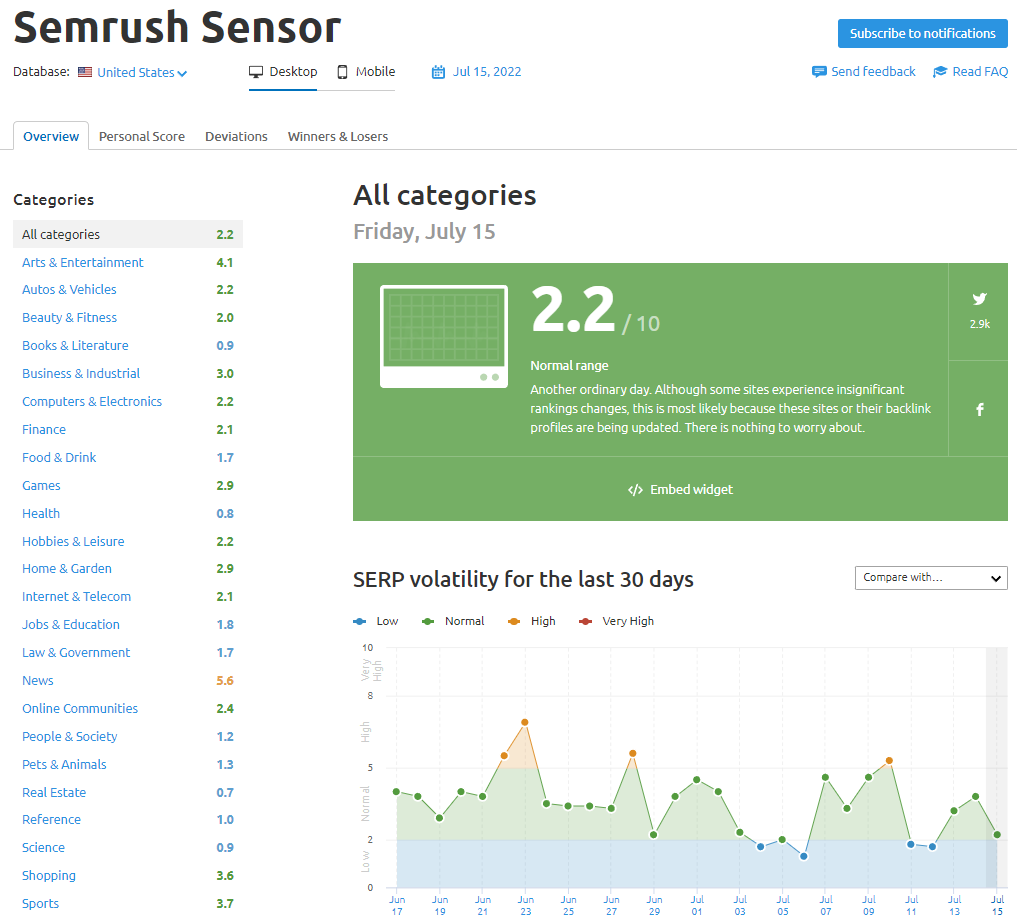The width and height of the screenshot is (1017, 921).
Task: Open the News category
Action: [x=38, y=680]
